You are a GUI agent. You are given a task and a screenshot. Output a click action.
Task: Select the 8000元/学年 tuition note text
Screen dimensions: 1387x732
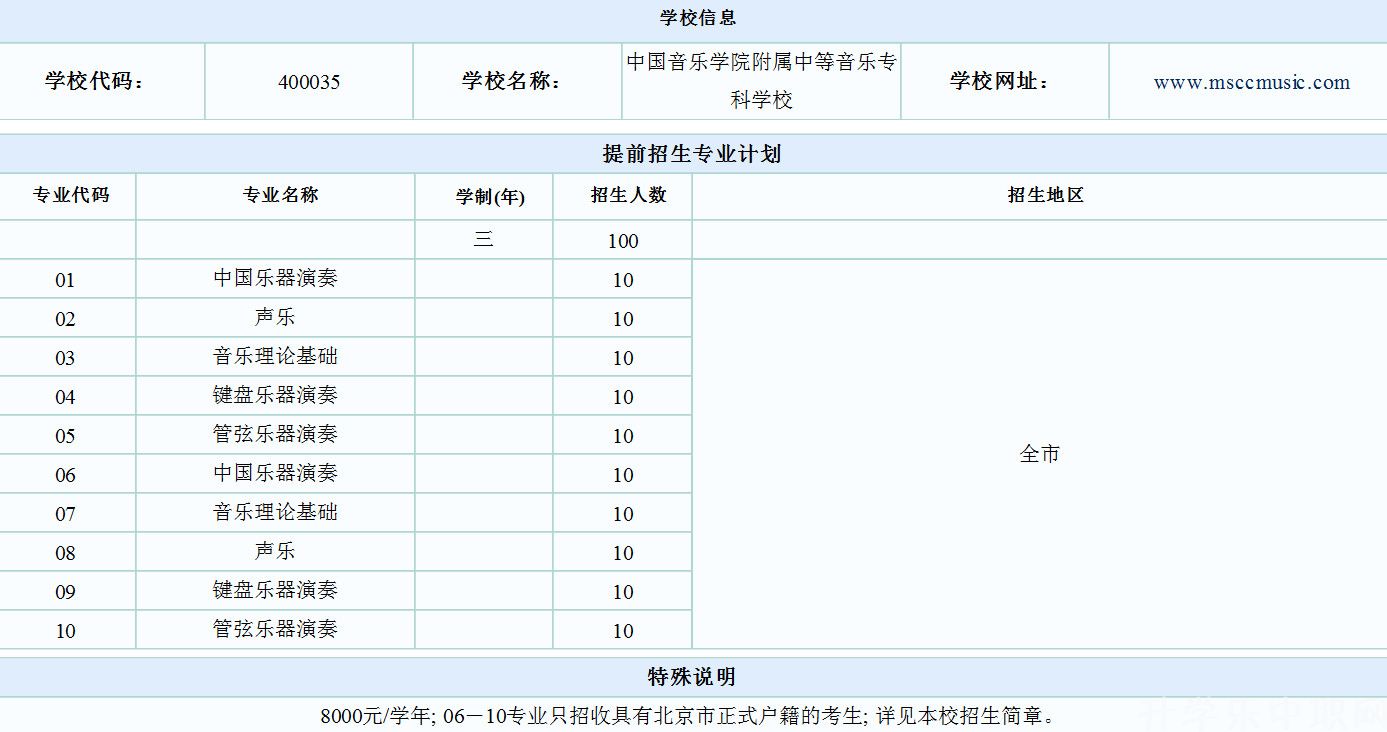click(x=376, y=716)
